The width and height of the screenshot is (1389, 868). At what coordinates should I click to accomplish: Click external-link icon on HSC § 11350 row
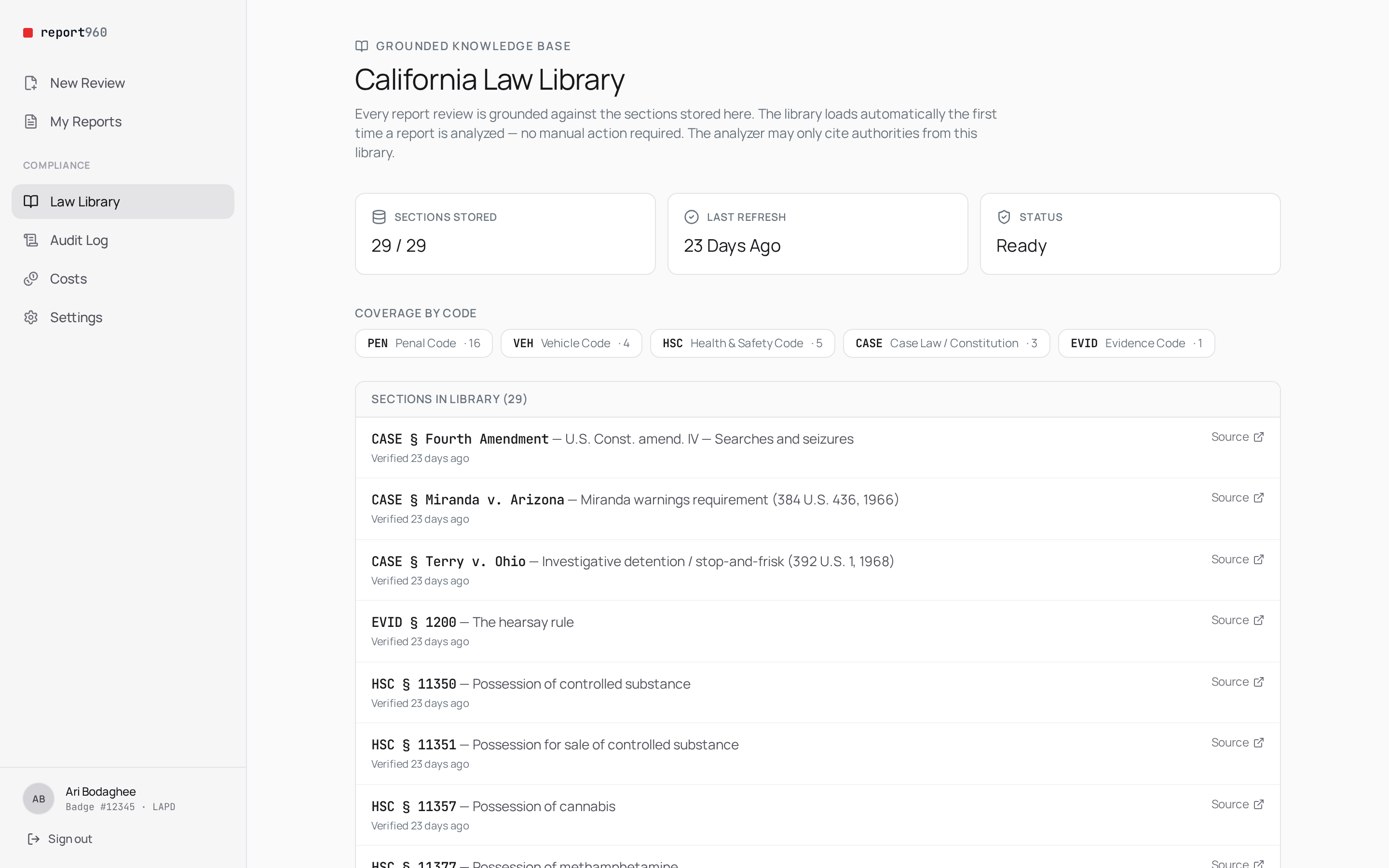pos(1259,682)
